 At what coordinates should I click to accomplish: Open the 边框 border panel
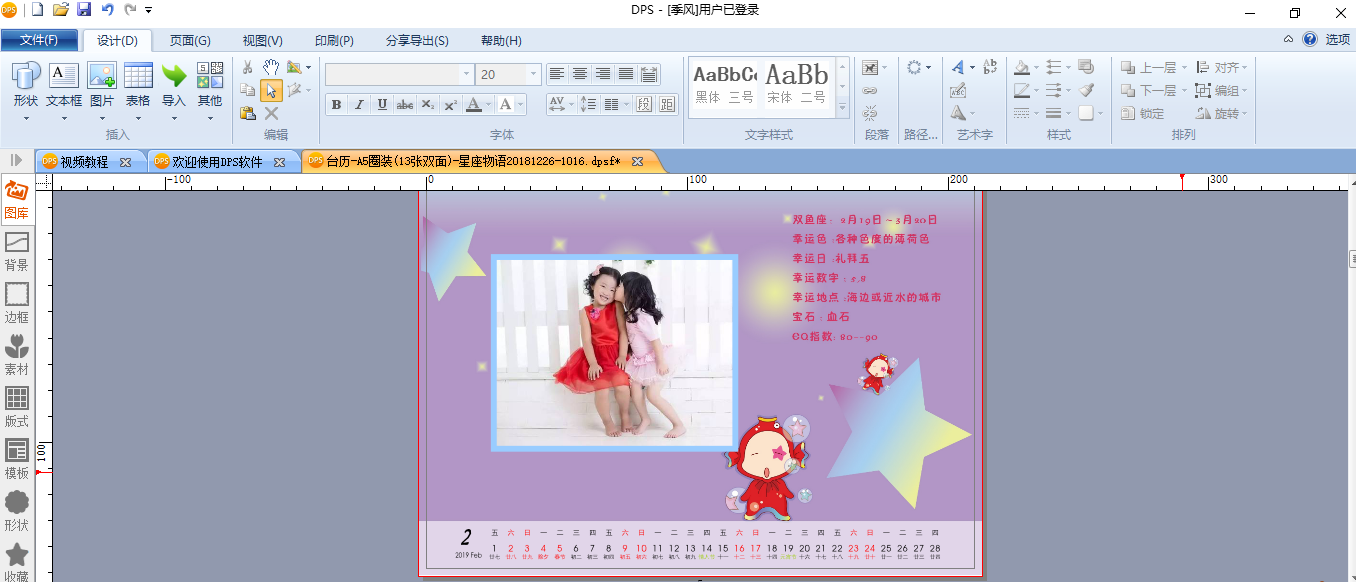click(x=17, y=304)
